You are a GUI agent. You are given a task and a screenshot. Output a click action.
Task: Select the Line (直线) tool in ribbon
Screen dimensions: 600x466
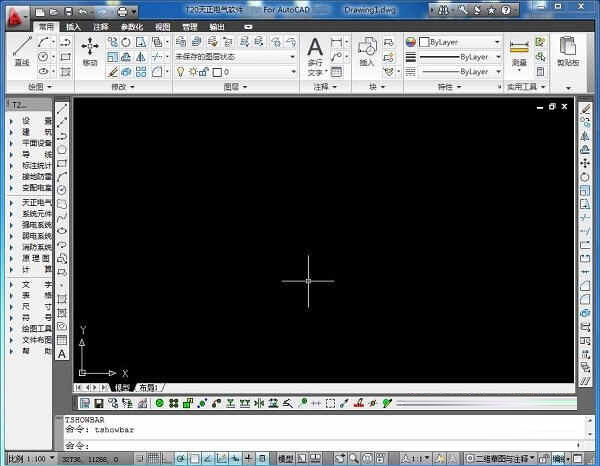(x=21, y=51)
